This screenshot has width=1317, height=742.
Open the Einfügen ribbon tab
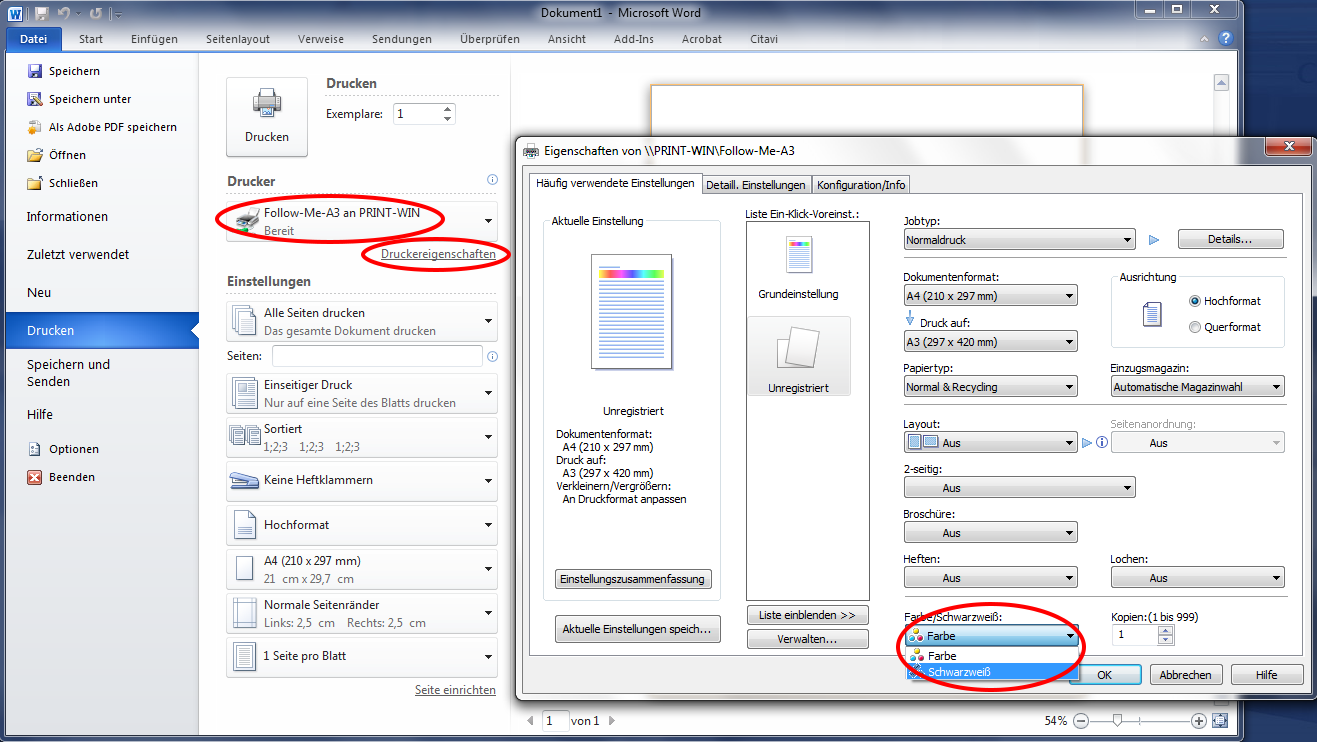click(x=154, y=39)
